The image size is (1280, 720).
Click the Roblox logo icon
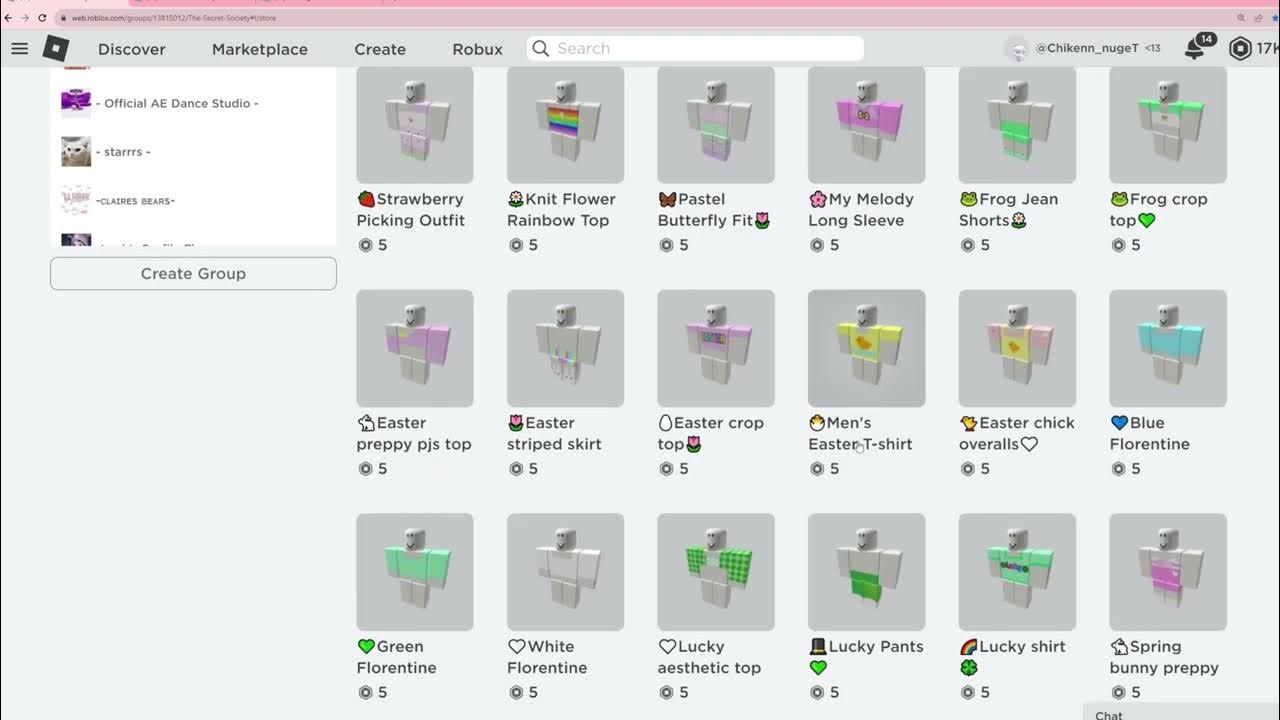[56, 48]
